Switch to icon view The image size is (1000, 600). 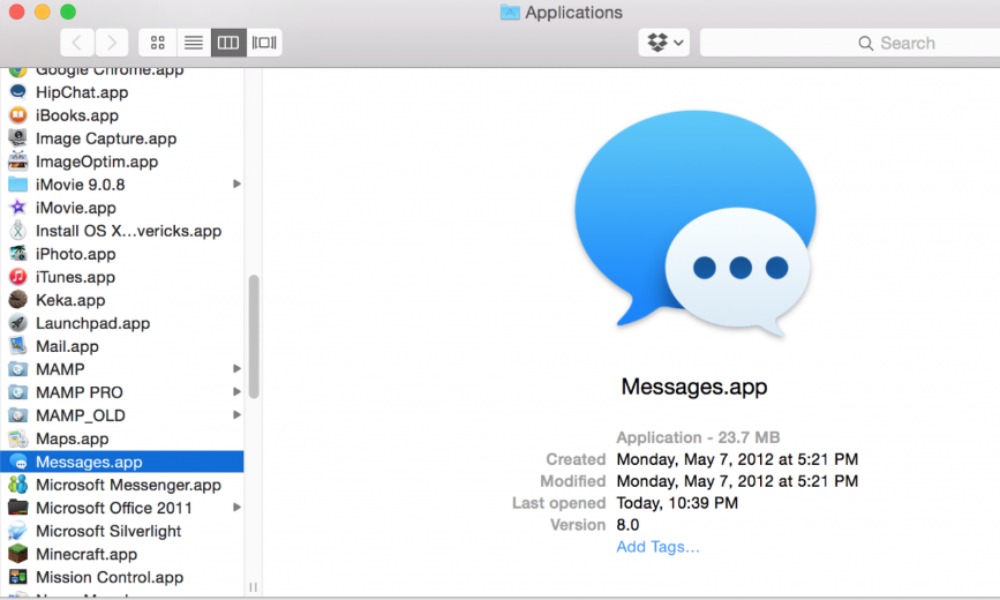[158, 43]
